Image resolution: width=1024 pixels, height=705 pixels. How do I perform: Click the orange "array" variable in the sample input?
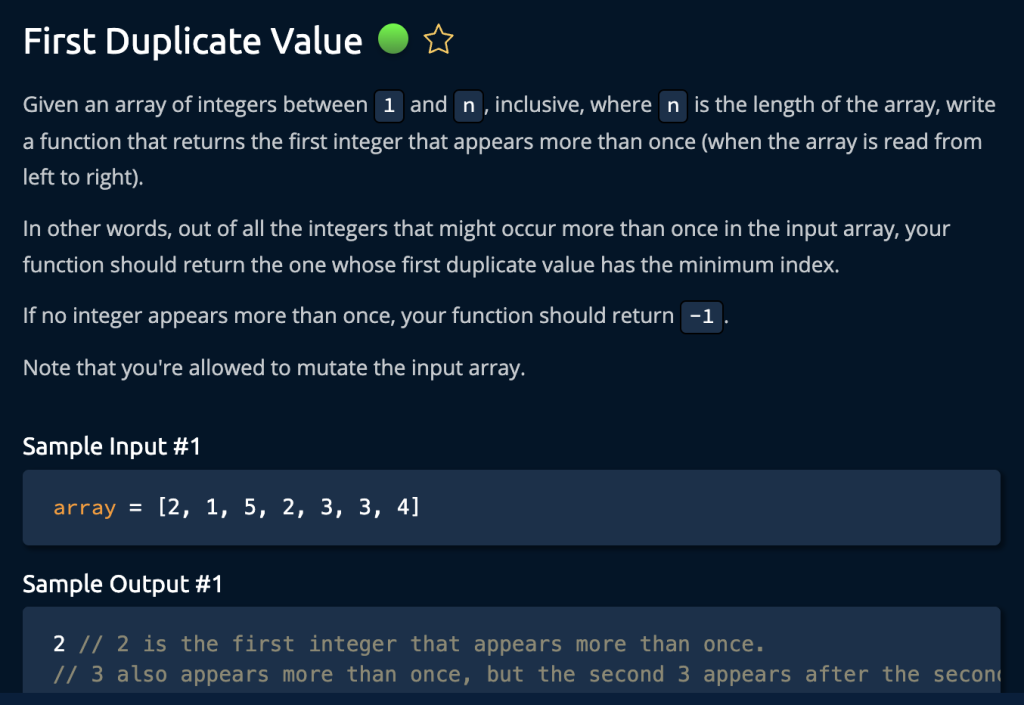85,508
